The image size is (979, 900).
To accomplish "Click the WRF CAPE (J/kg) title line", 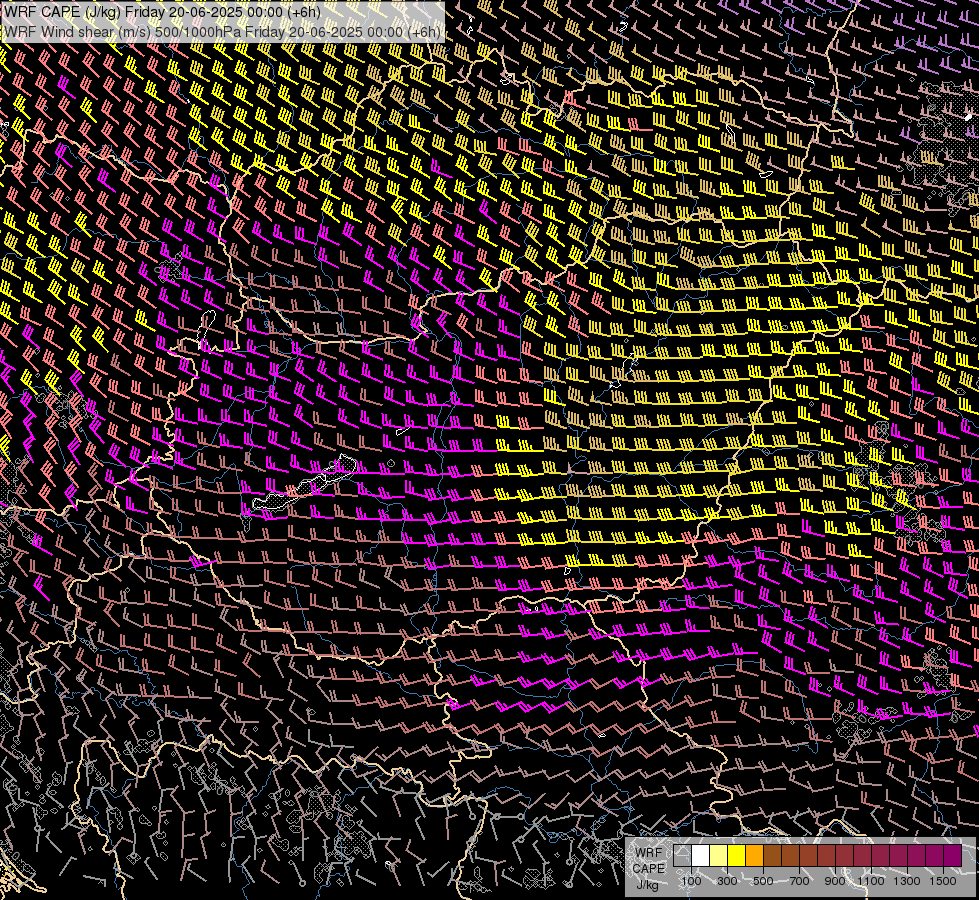I will point(162,12).
